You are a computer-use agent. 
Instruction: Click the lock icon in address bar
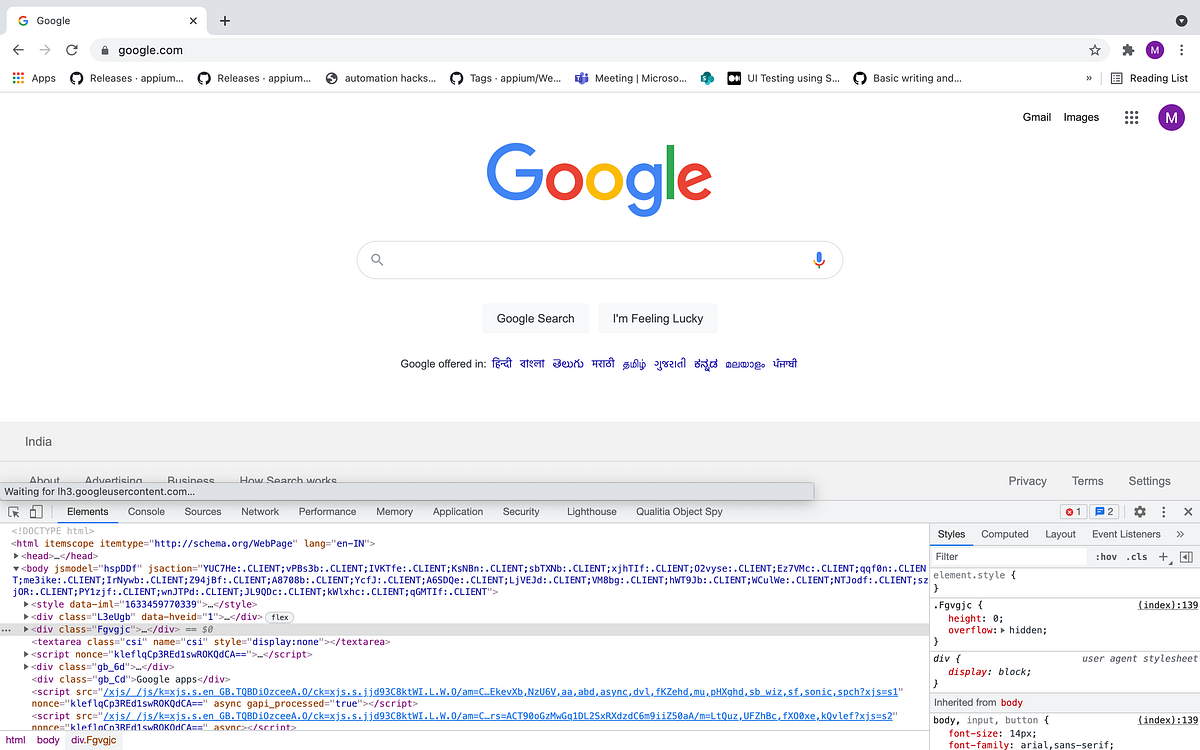104,50
